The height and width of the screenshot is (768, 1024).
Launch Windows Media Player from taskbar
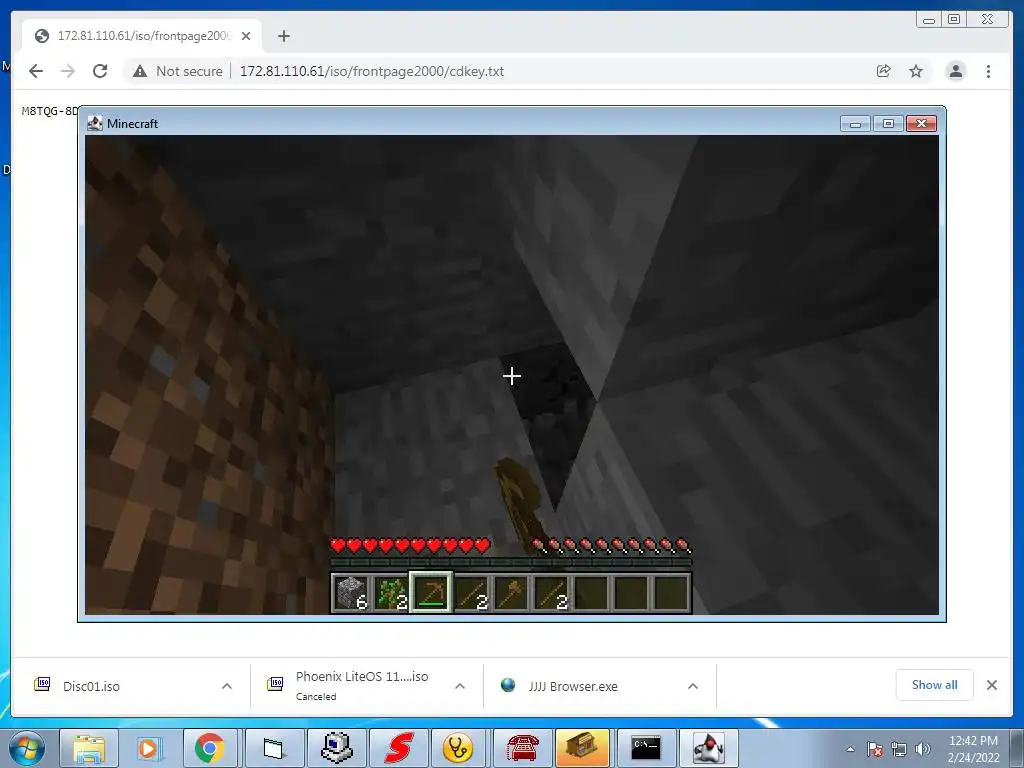pyautogui.click(x=149, y=748)
